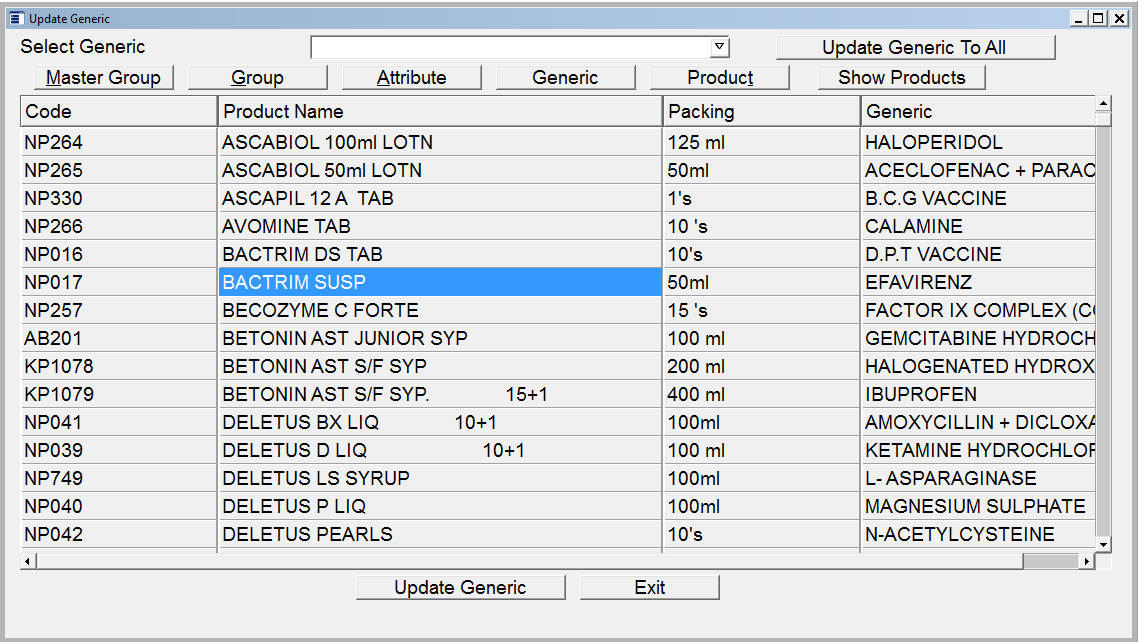
Task: Select DELETUS PEARLS product
Action: 440,534
